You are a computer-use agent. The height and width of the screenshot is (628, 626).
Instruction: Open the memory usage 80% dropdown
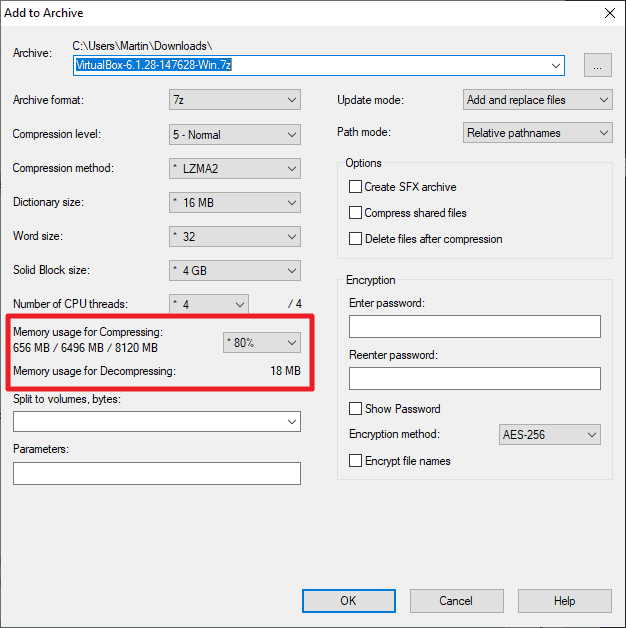pos(261,342)
